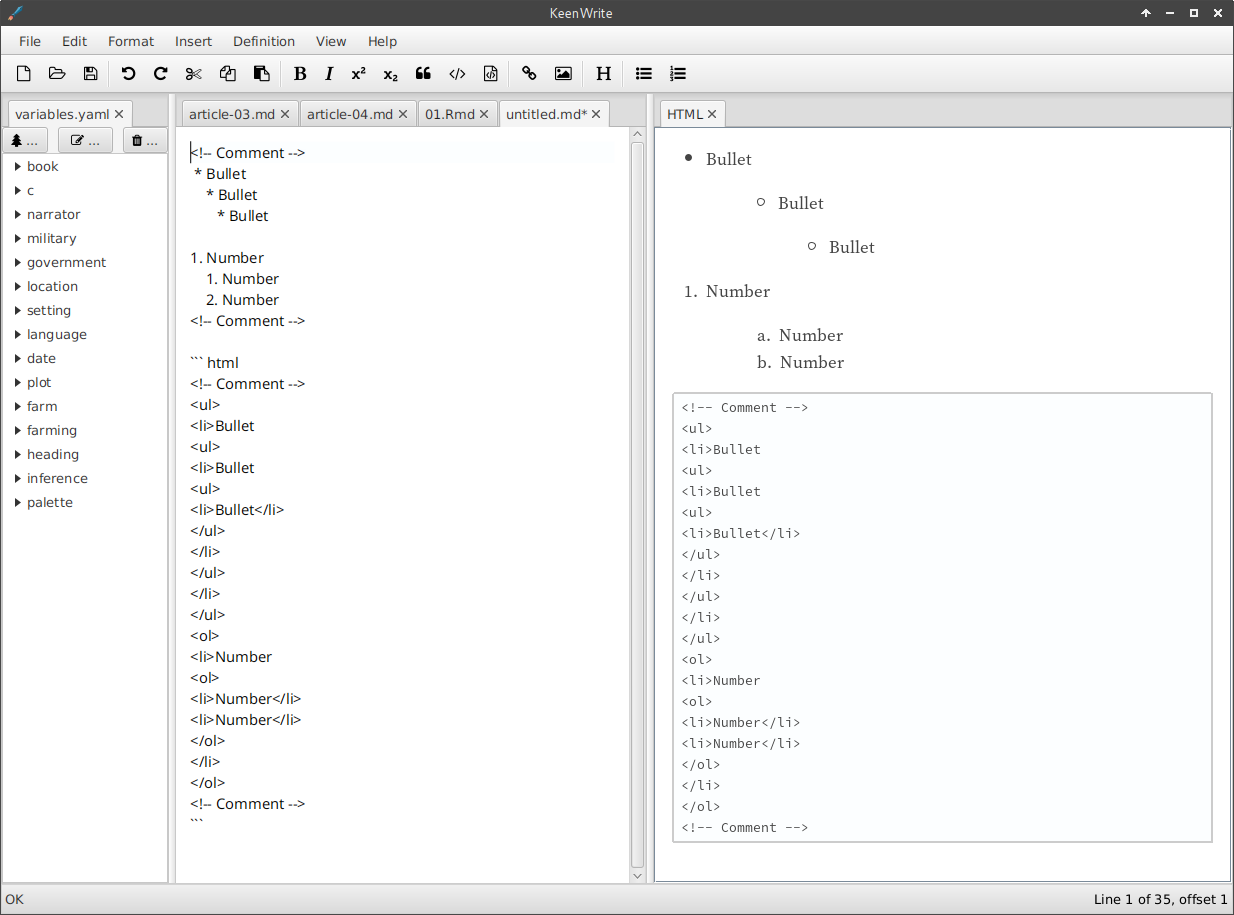Click the editor vertical scrollbar thumb
Screen dimensions: 1234x915
click(638, 505)
